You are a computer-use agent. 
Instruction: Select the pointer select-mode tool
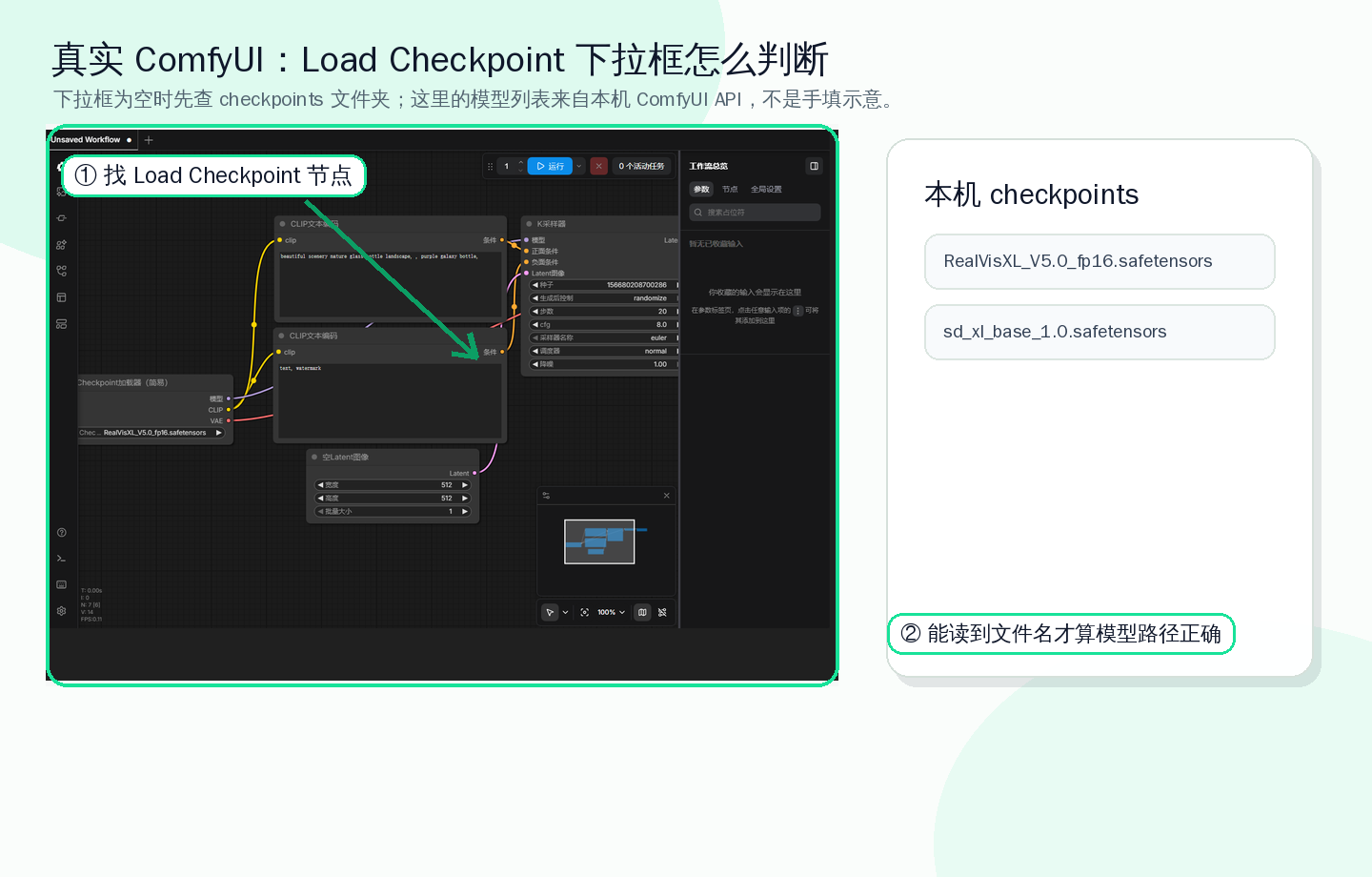tap(550, 612)
